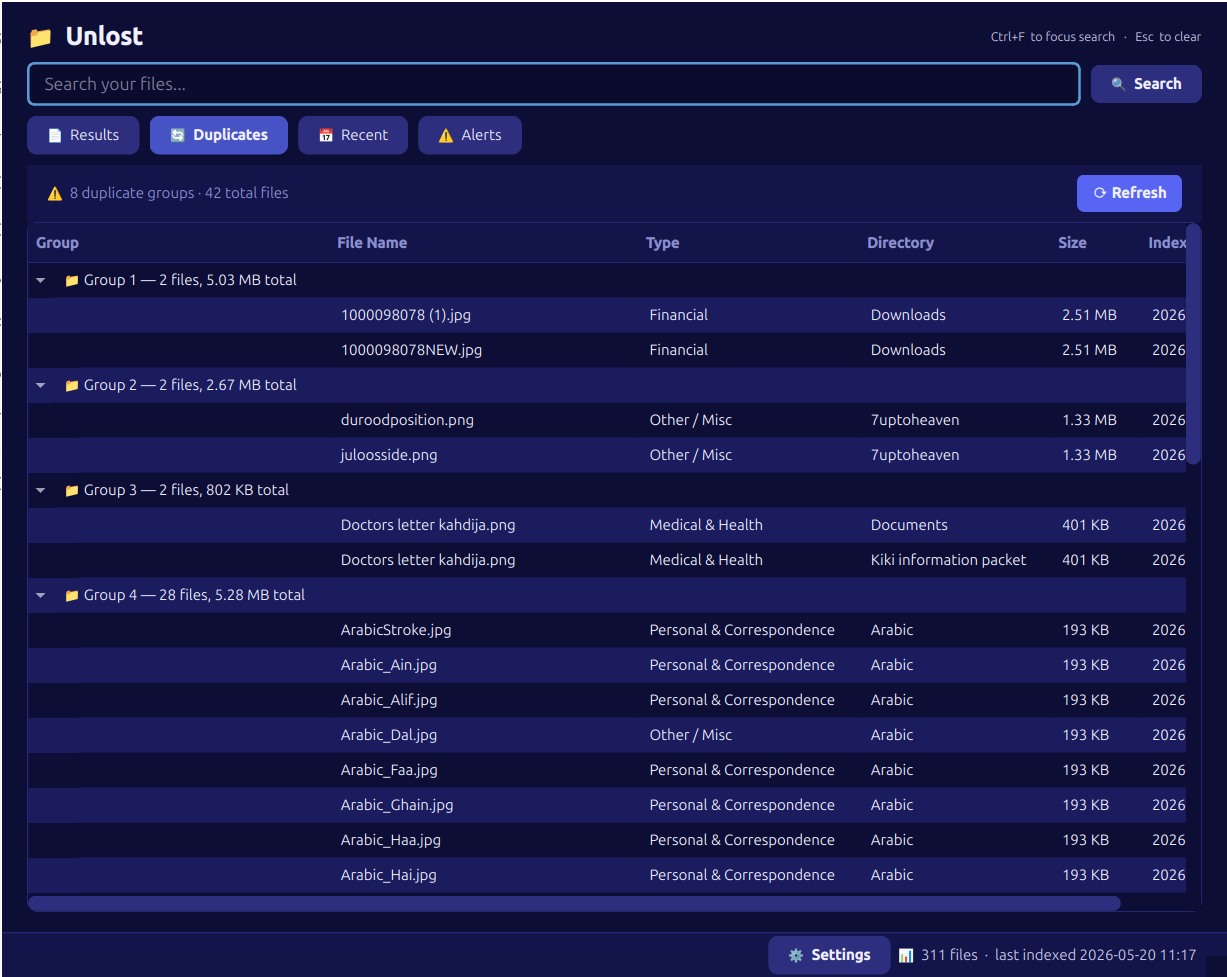
Task: Sort by the Directory column header
Action: (900, 243)
